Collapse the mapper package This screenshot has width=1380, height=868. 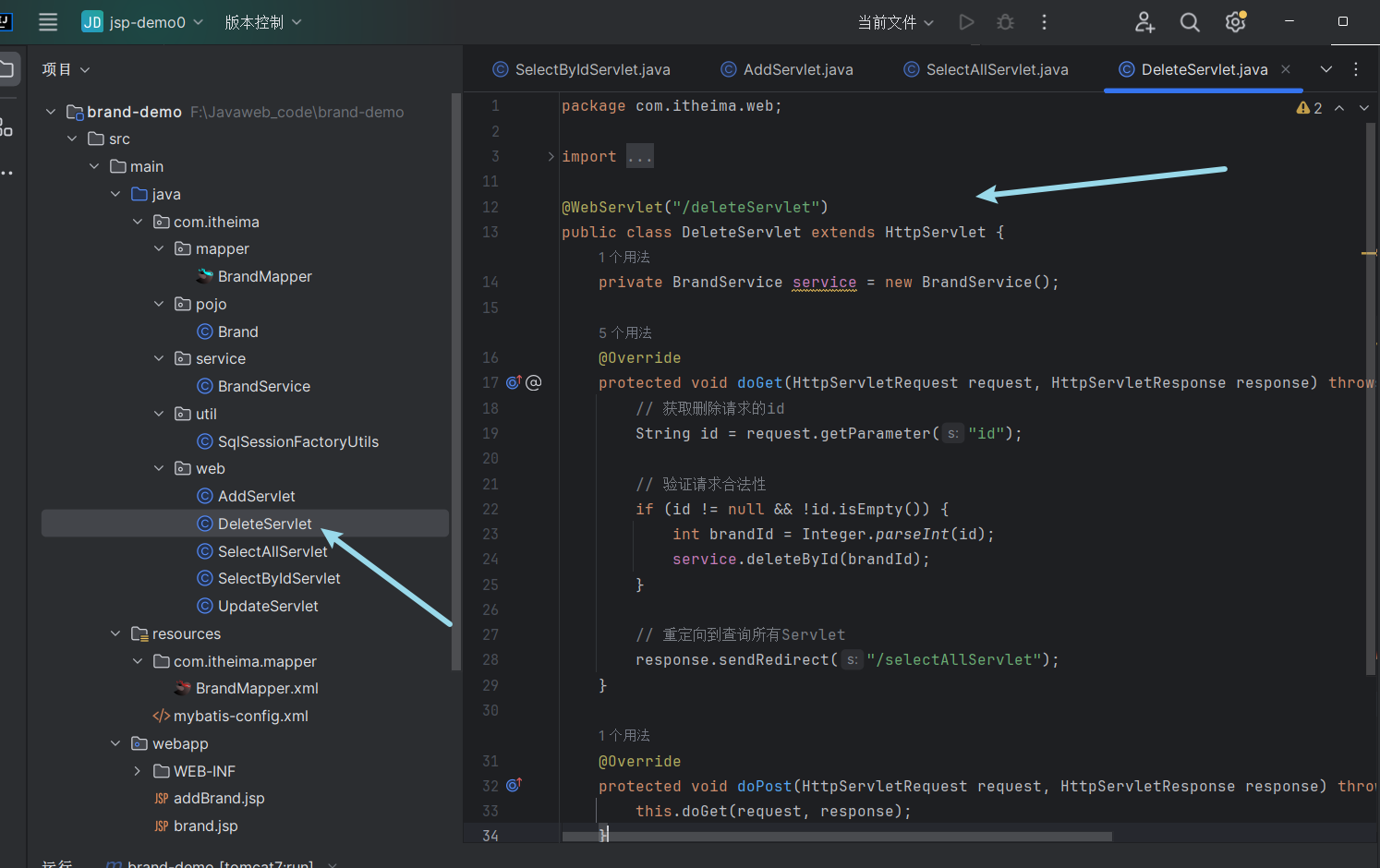[x=159, y=248]
